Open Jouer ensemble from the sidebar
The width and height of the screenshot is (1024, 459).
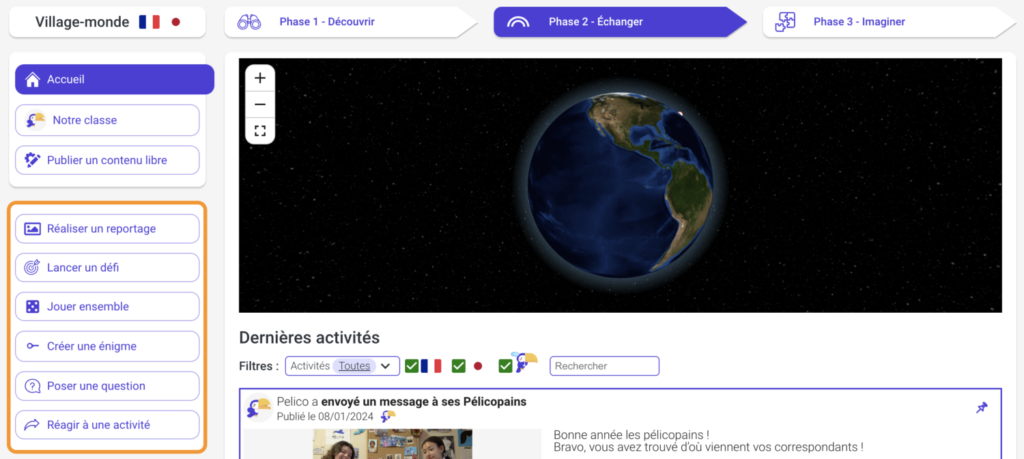107,307
